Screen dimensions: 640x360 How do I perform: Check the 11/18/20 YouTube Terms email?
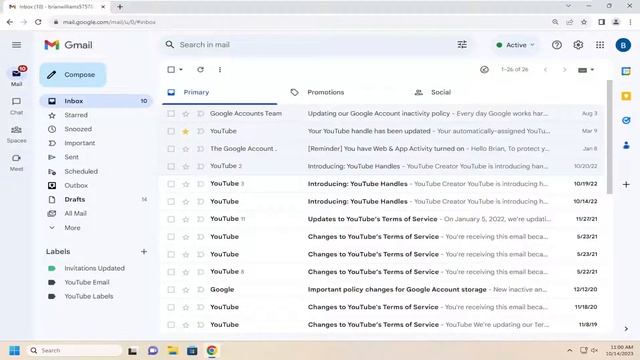pos(171,307)
